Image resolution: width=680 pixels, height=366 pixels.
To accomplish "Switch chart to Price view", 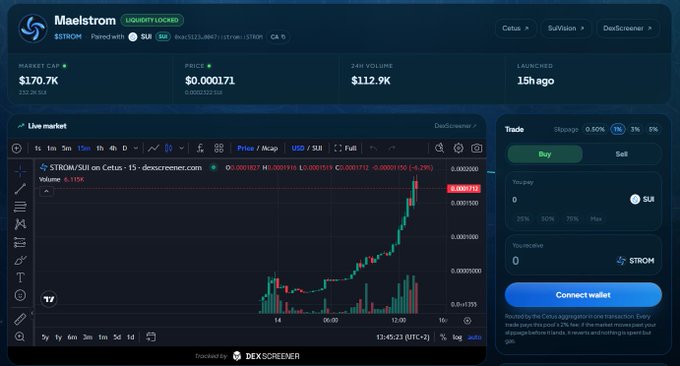I will point(245,148).
